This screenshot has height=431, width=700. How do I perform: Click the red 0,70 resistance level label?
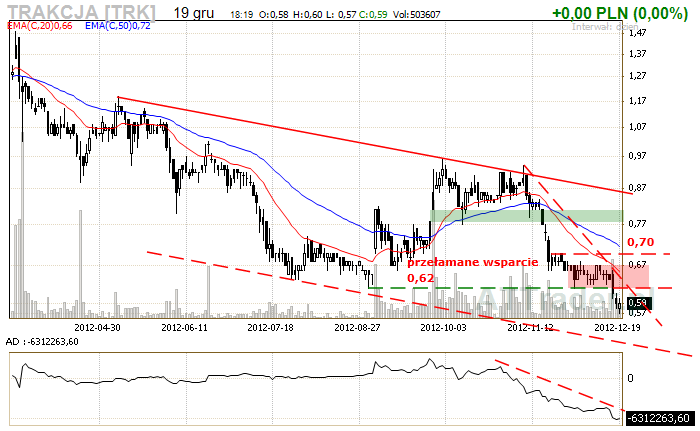pos(641,242)
